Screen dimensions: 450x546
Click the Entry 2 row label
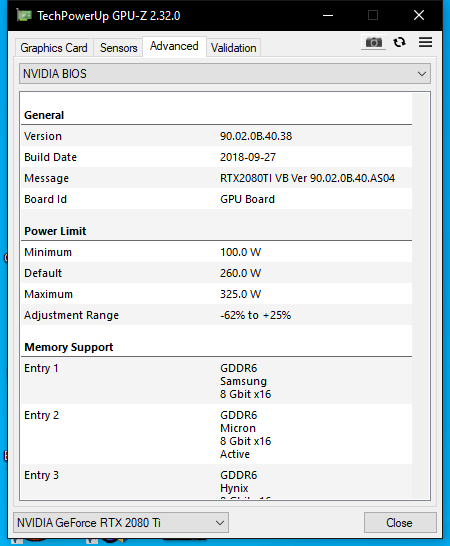[x=41, y=415]
